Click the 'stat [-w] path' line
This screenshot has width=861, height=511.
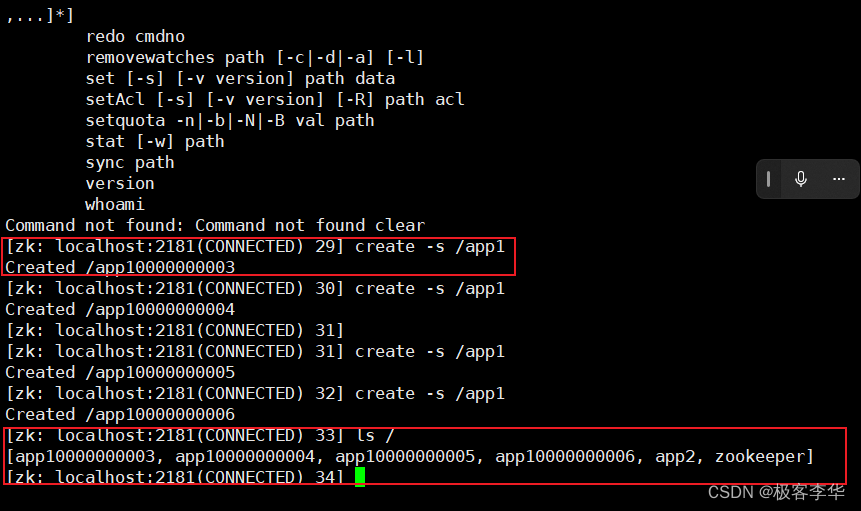(x=155, y=142)
